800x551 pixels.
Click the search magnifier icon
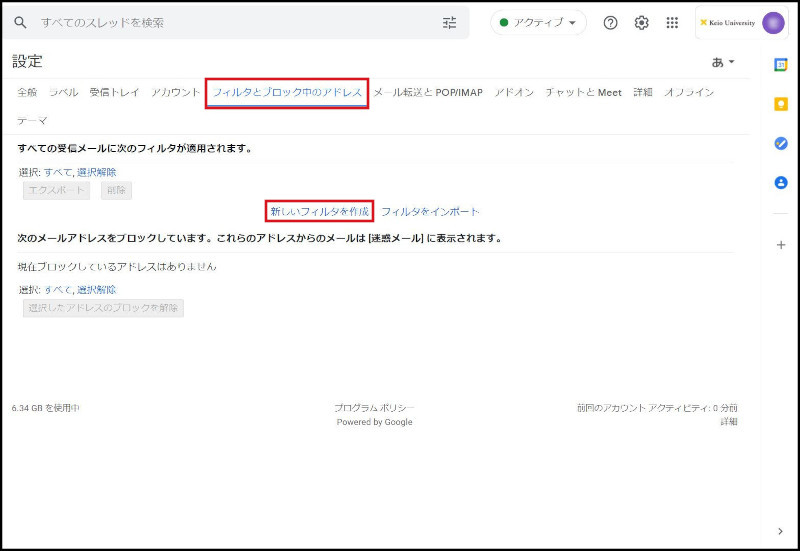[x=20, y=22]
